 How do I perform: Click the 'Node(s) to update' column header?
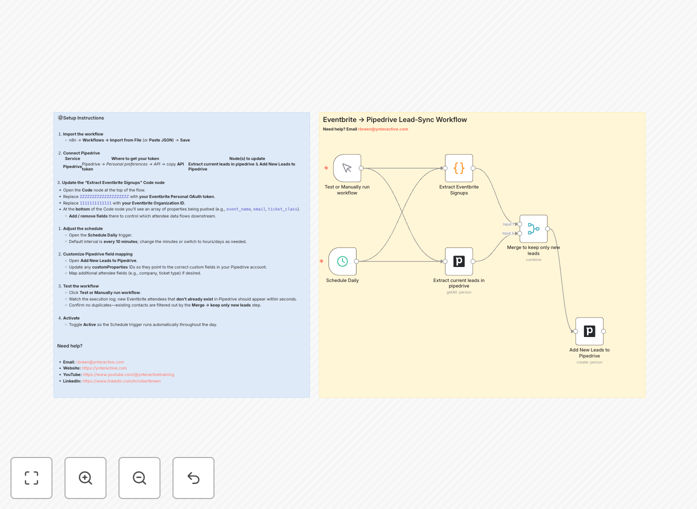247,158
